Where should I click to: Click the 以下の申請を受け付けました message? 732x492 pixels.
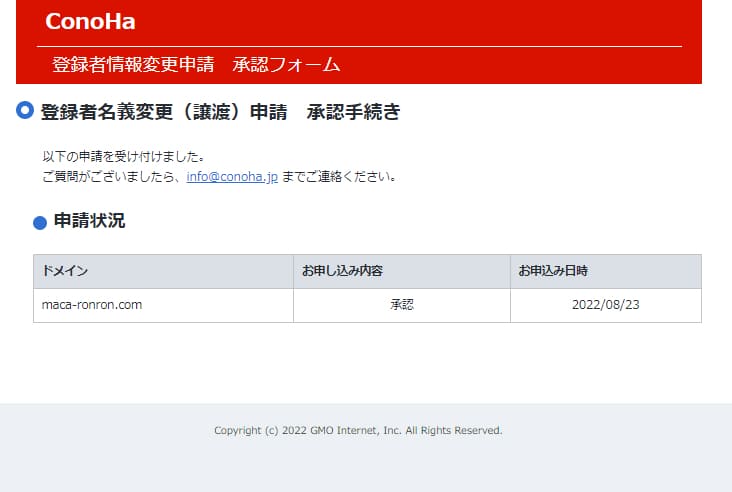[x=123, y=156]
